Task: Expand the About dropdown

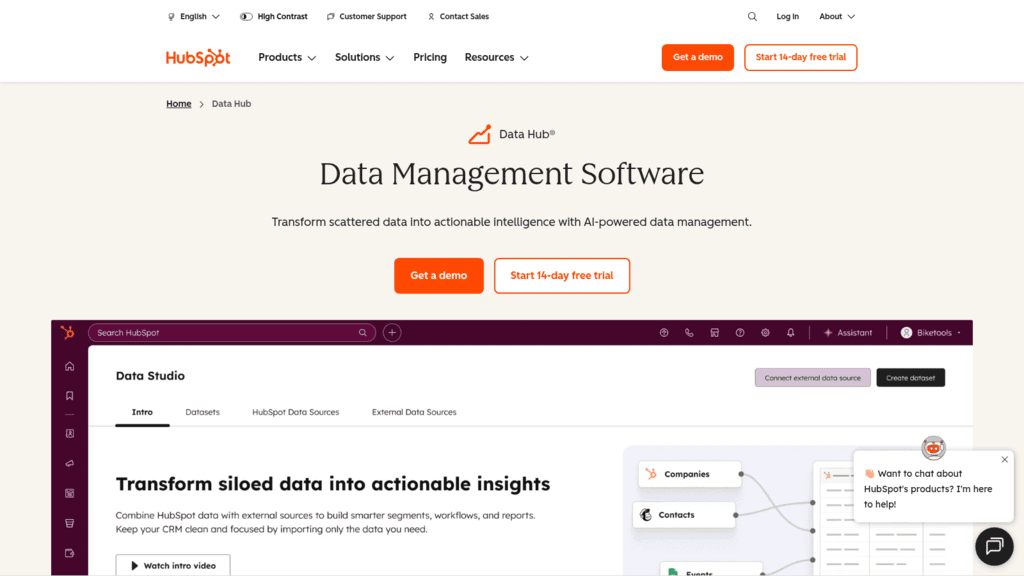Action: (837, 16)
